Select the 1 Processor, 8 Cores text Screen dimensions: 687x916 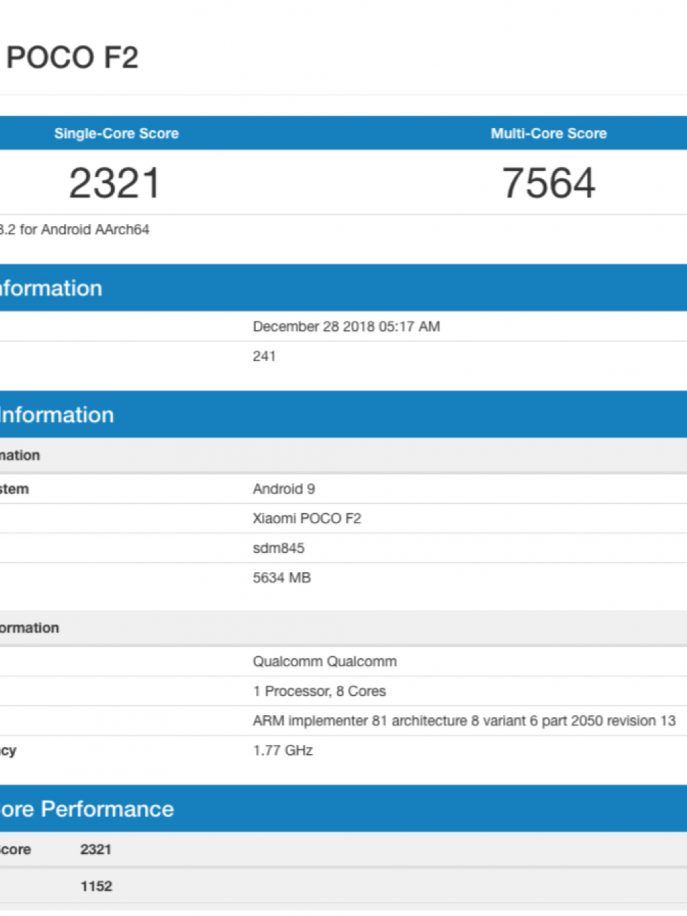pos(319,691)
